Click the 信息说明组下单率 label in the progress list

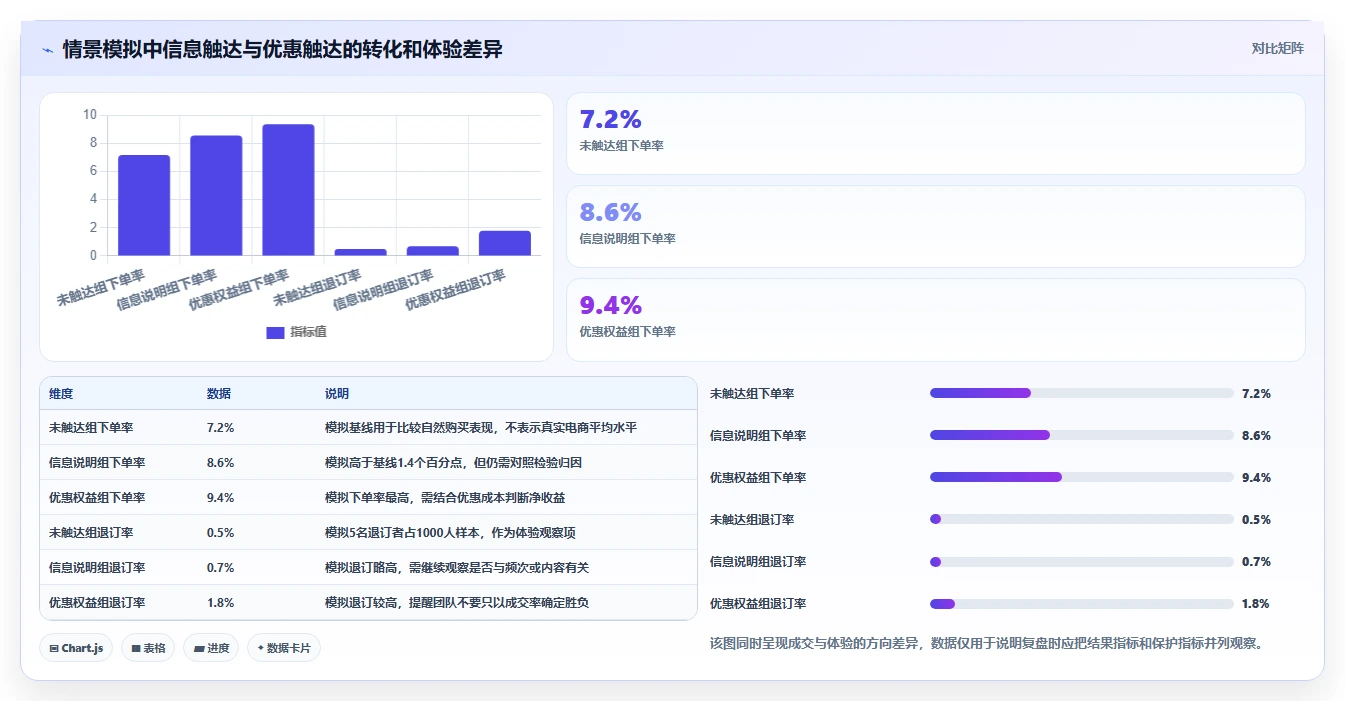[x=758, y=435]
